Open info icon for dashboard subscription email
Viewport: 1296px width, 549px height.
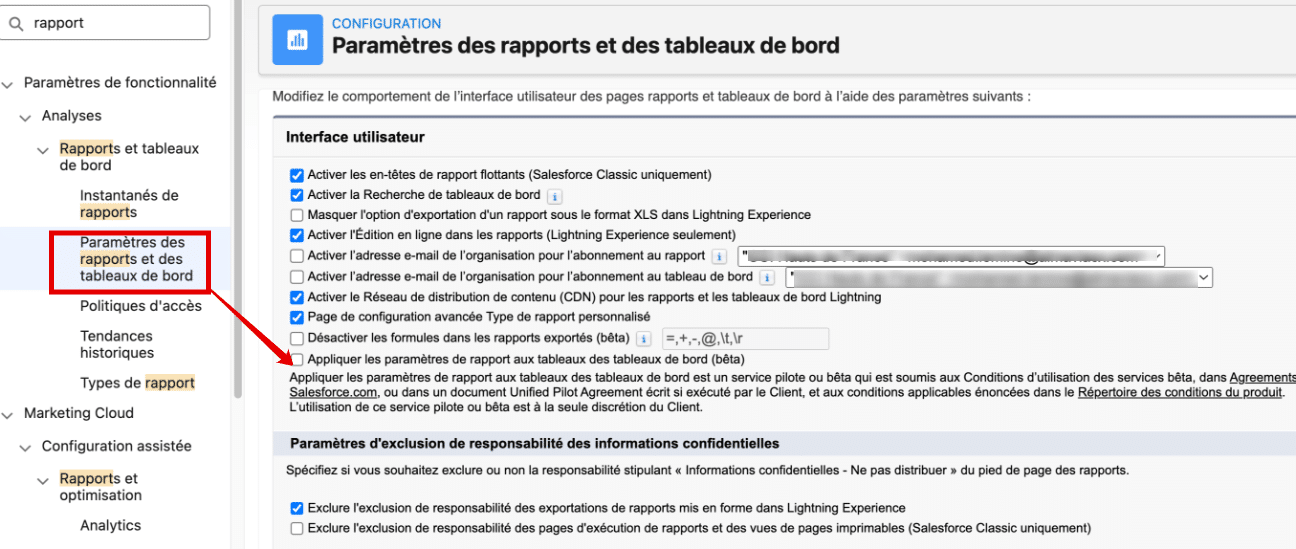(x=767, y=277)
